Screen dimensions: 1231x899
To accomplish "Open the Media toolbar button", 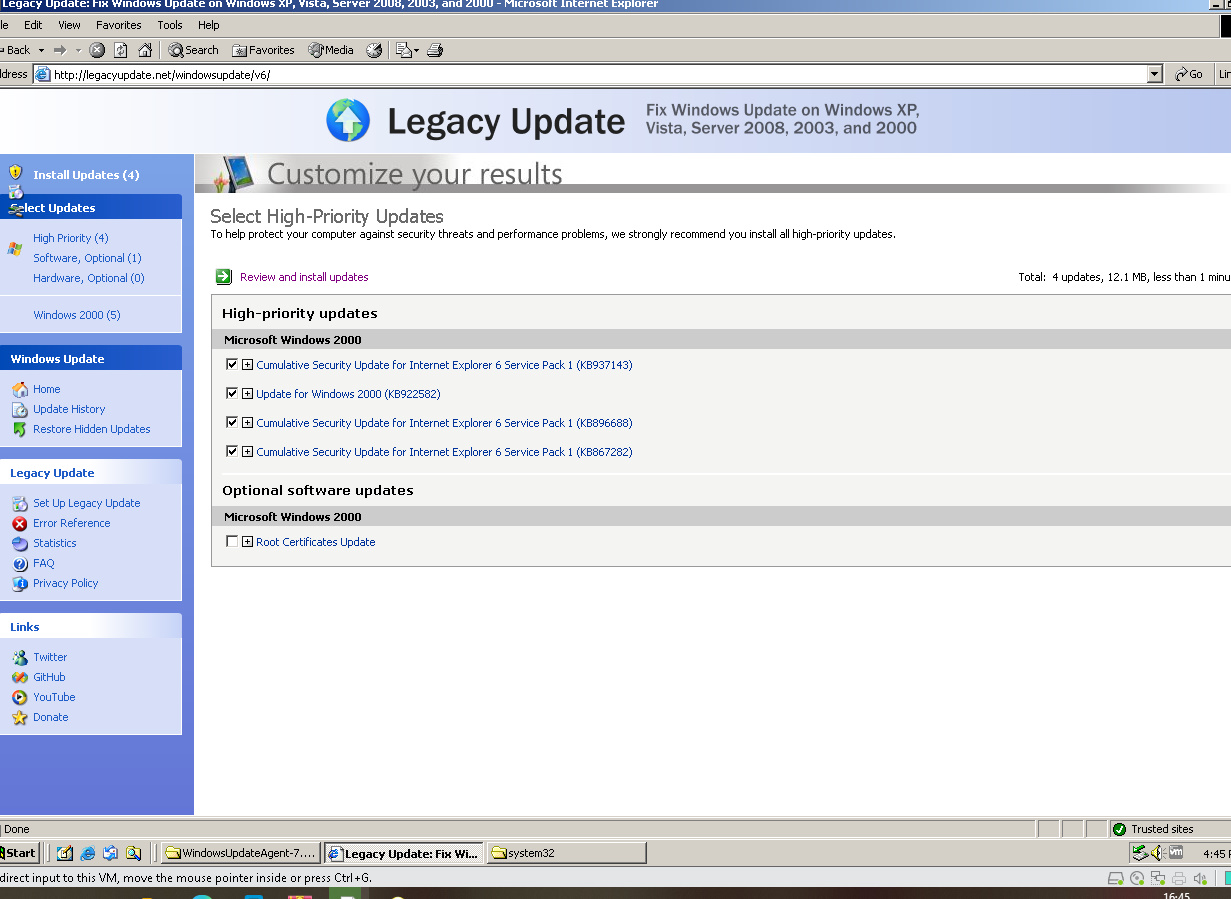I will pyautogui.click(x=331, y=50).
